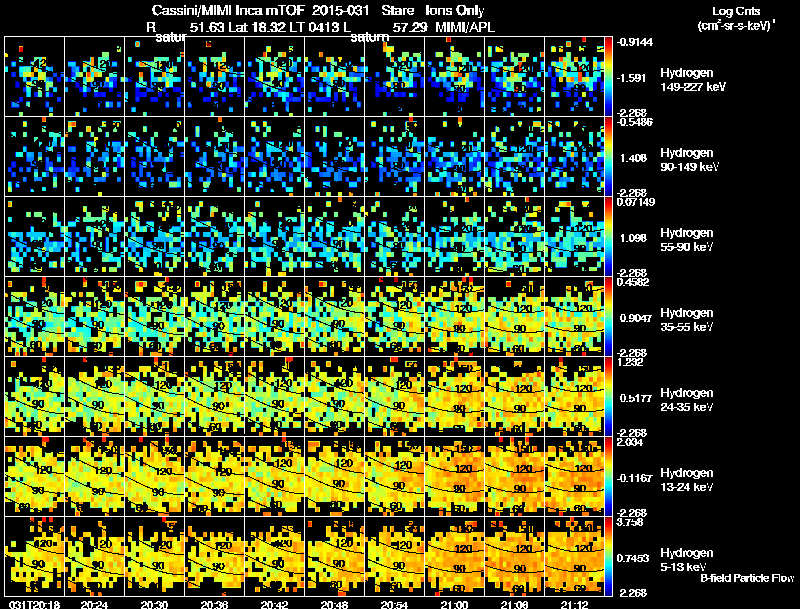Click the '-0.5486' colorbar value
800x609 pixels.
(635, 122)
